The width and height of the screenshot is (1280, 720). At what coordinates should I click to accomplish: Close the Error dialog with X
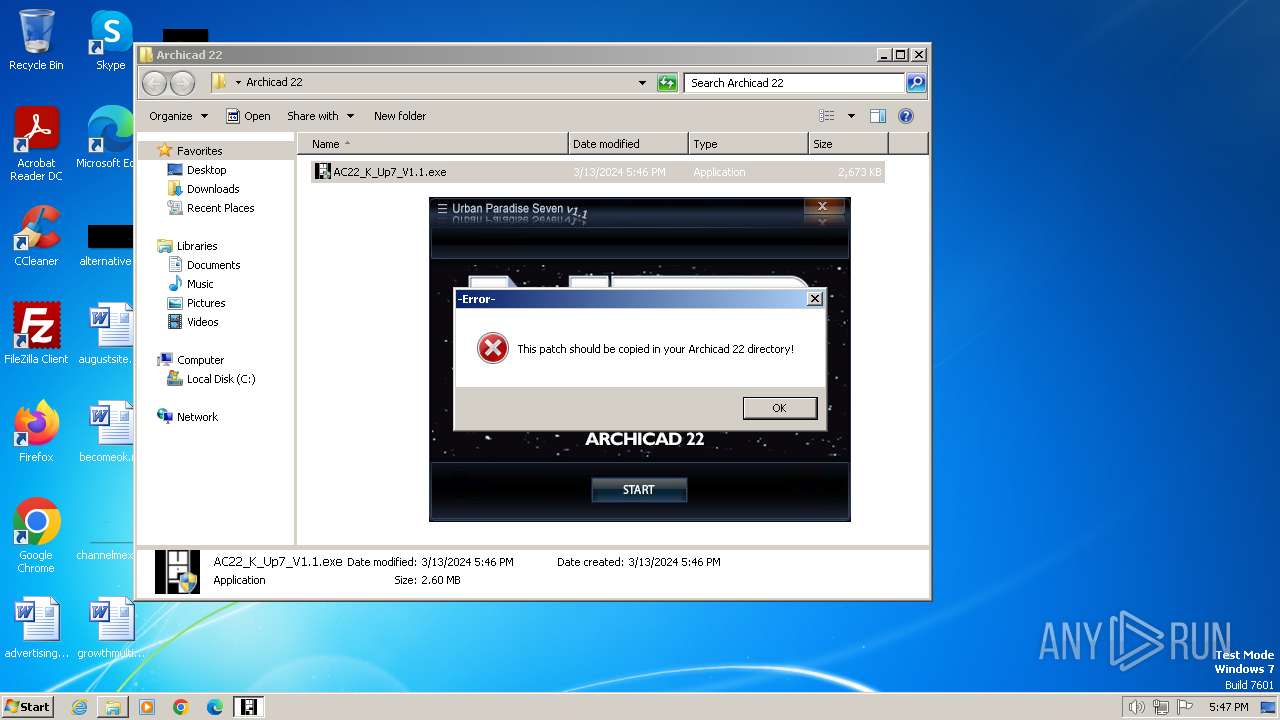[x=815, y=298]
